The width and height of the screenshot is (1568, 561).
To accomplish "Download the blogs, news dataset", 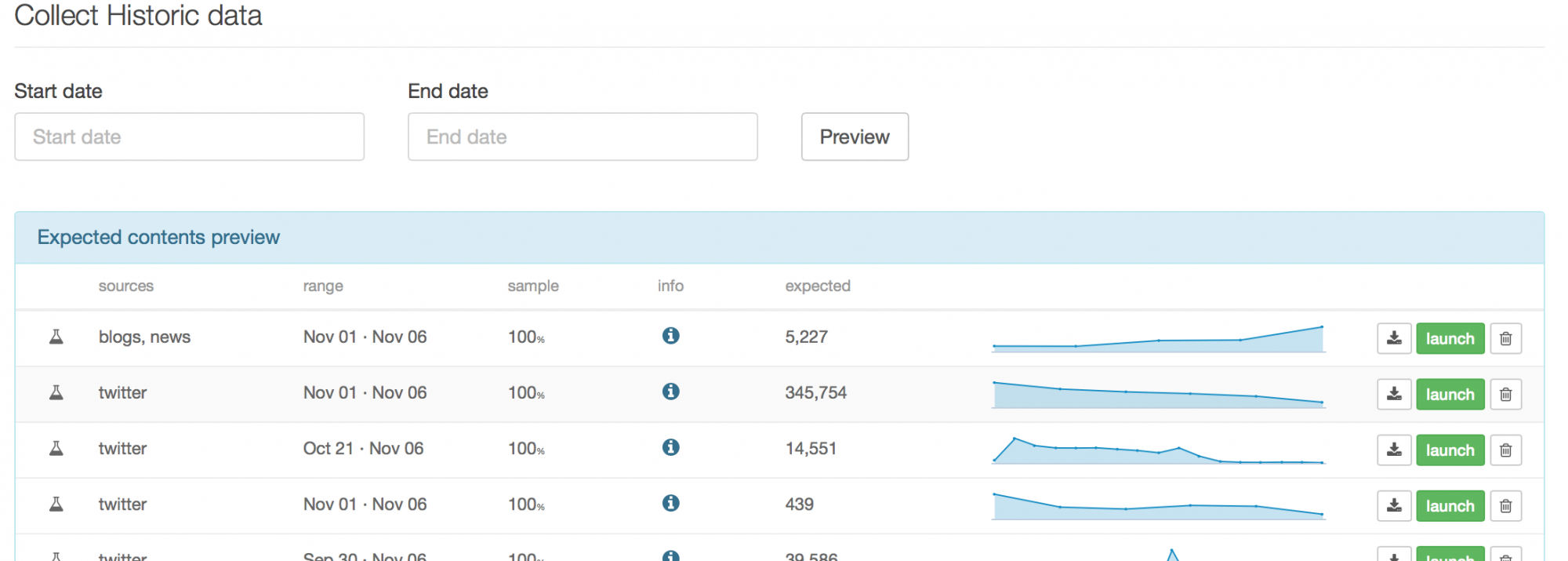I will [x=1394, y=339].
